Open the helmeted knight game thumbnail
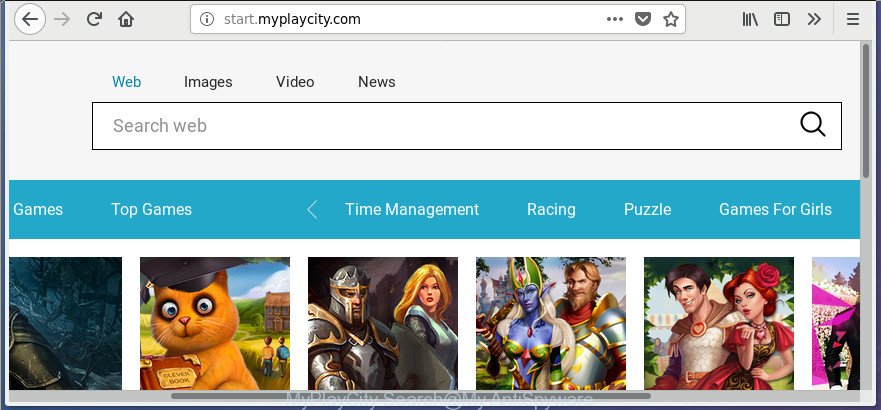This screenshot has width=881, height=410. click(x=383, y=324)
